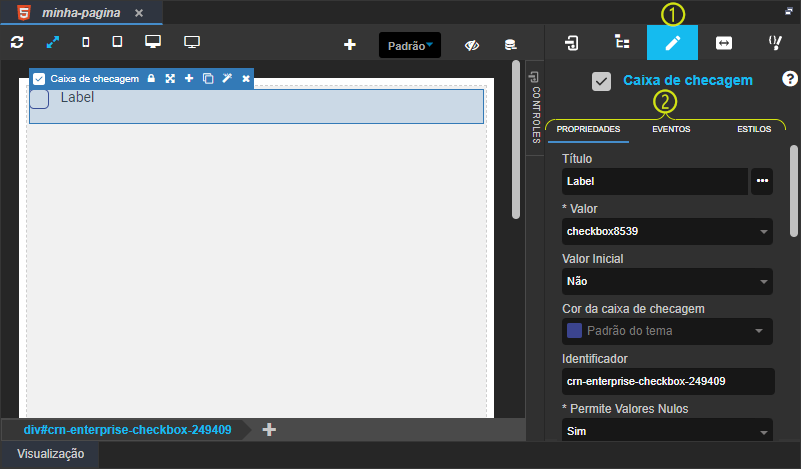Click the plus icon next to the breadcrumb
801x469 pixels.
click(x=269, y=430)
